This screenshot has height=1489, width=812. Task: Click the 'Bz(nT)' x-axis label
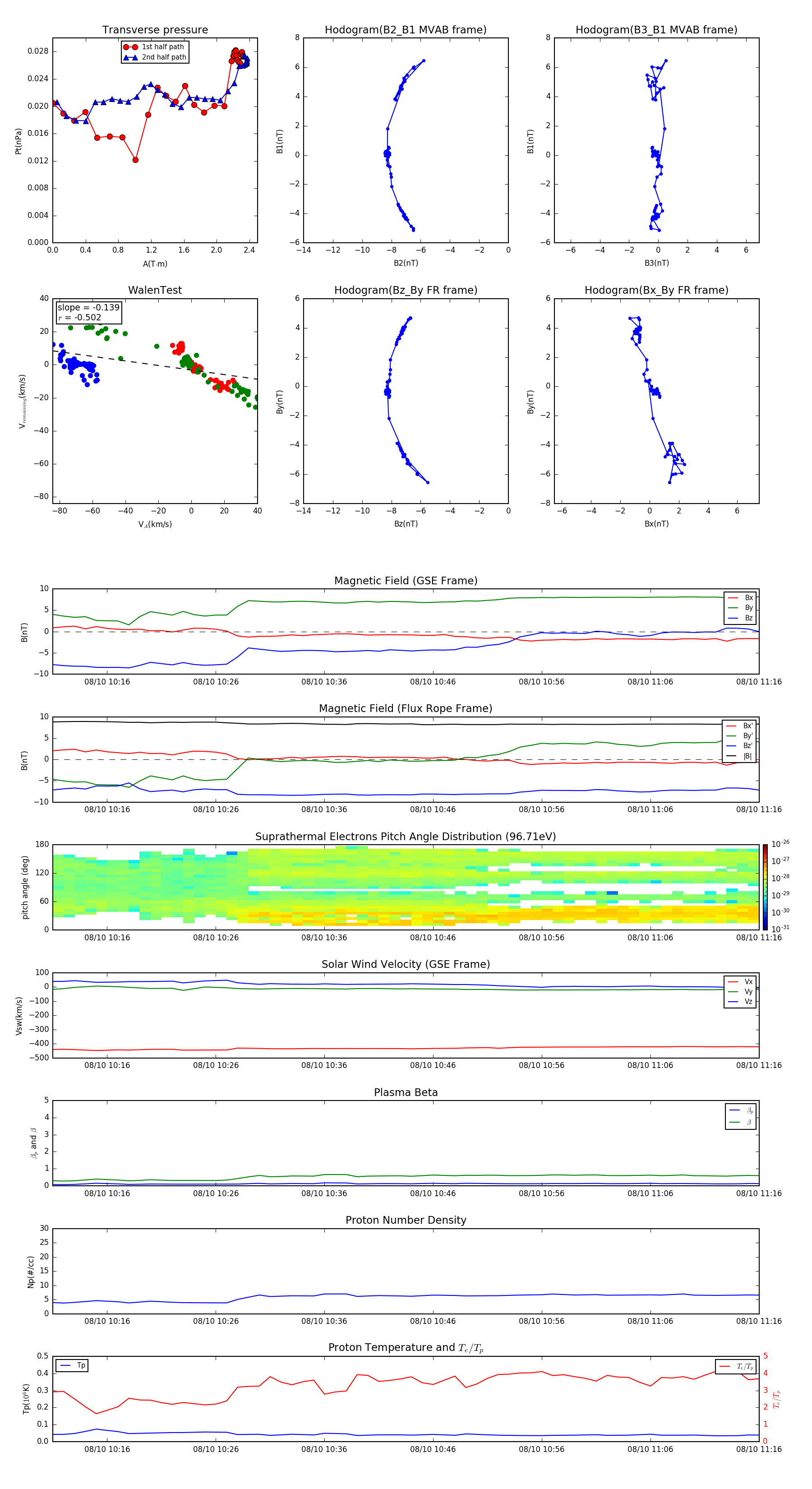click(x=406, y=524)
